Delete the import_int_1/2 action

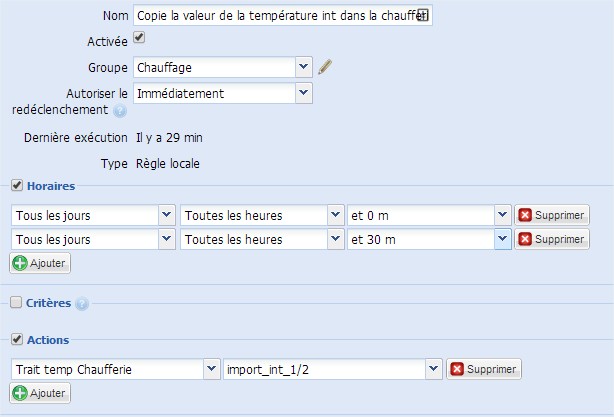click(x=484, y=370)
